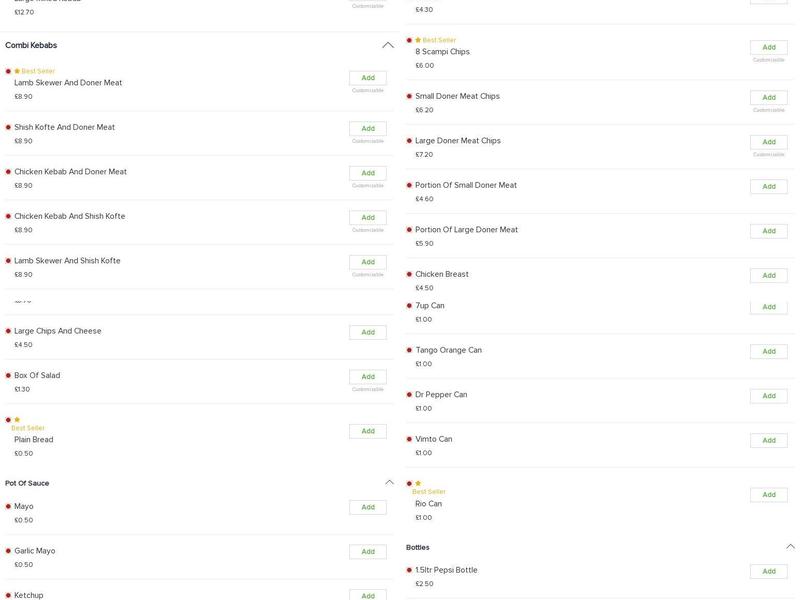The height and width of the screenshot is (600, 800).
Task: Collapse the Pot Of Sauce section
Action: tap(389, 483)
